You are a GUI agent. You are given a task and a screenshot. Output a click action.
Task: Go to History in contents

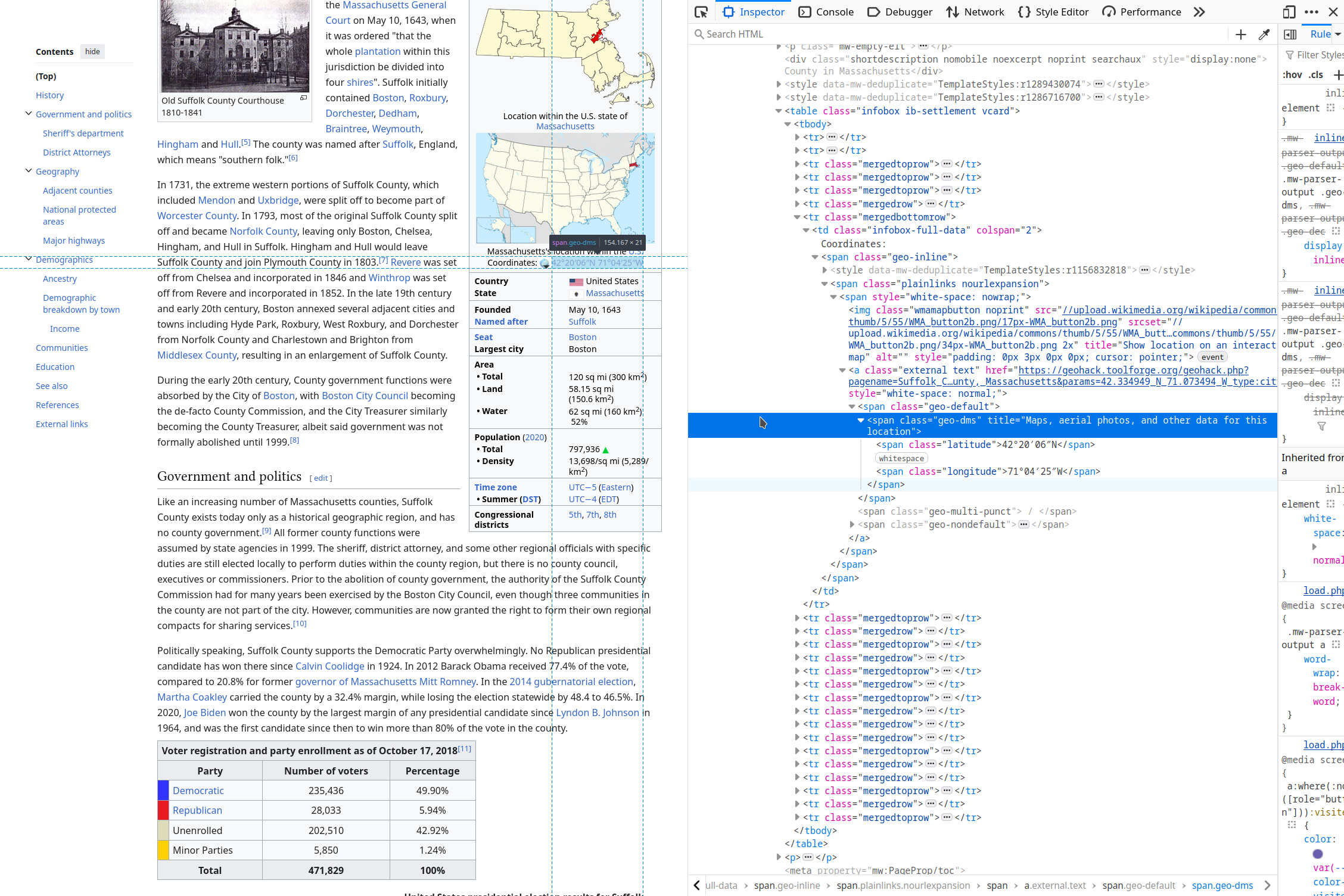[x=49, y=95]
